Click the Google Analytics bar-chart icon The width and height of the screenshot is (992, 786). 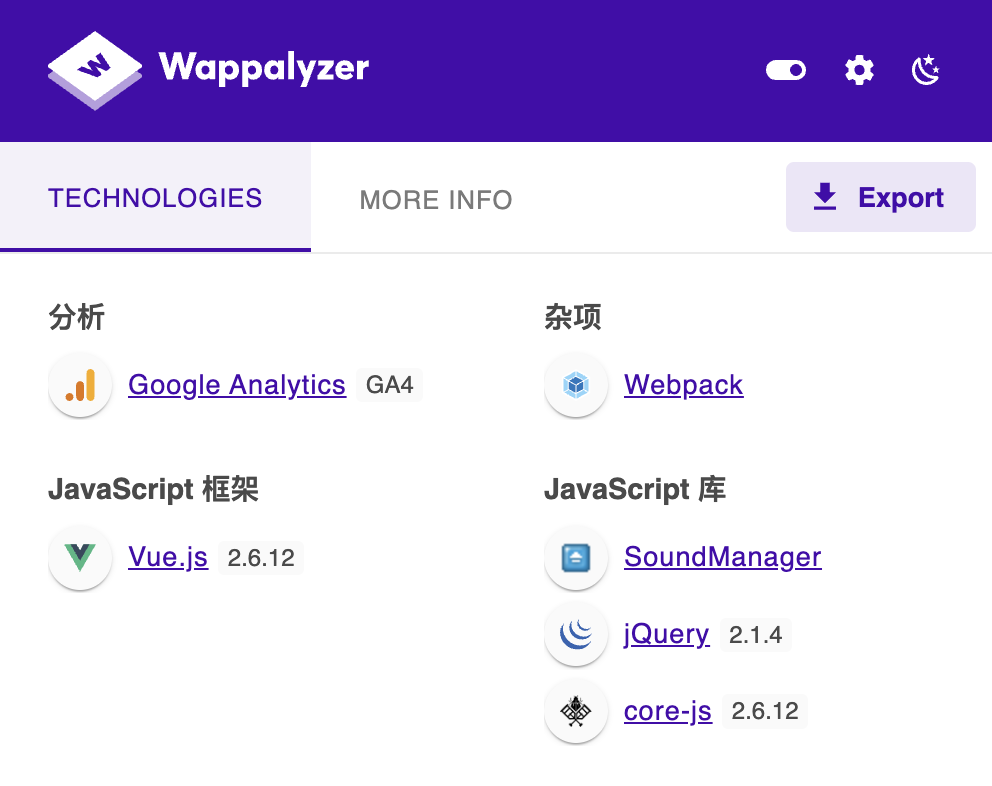80,385
